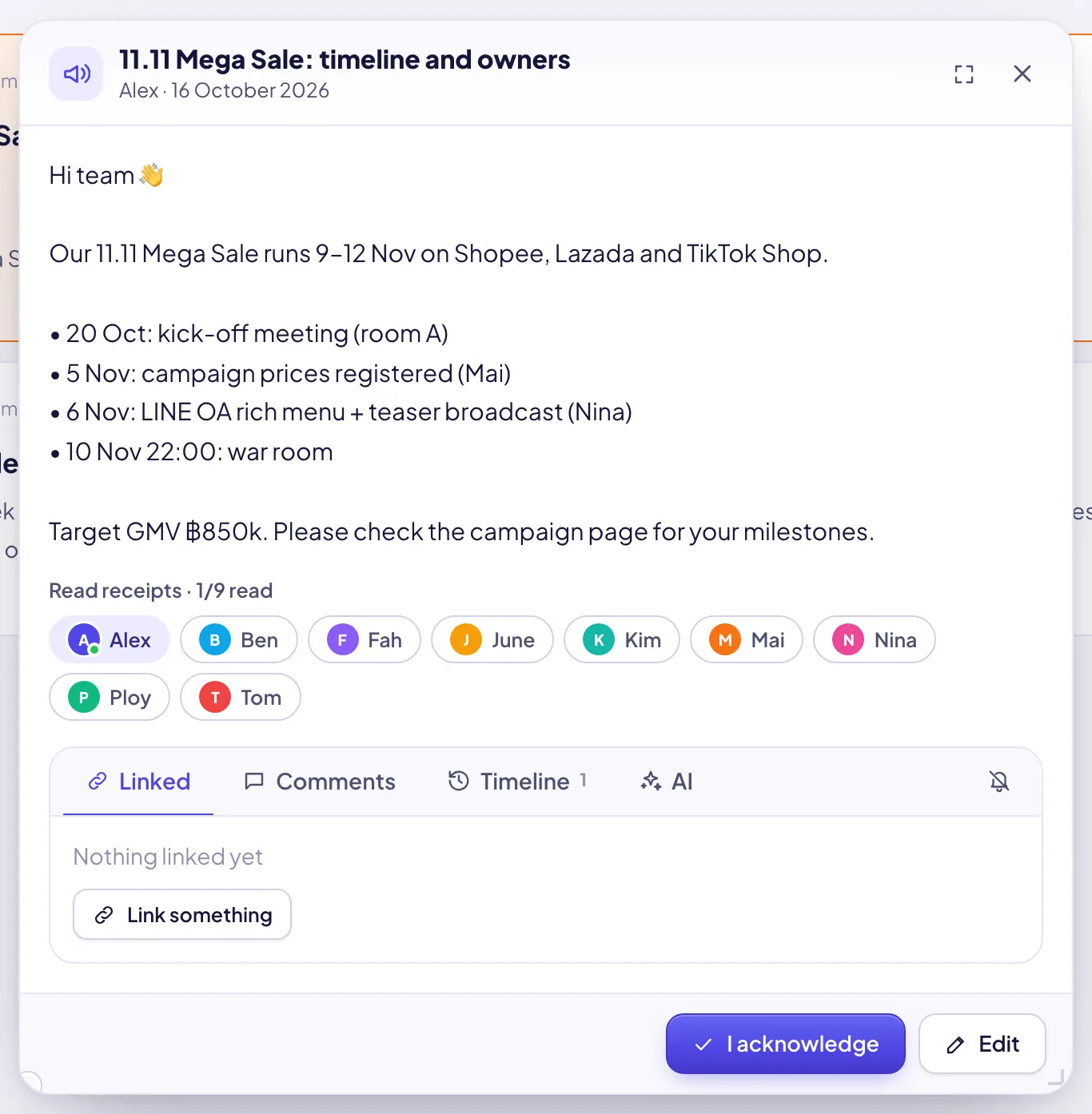This screenshot has width=1092, height=1114.
Task: Click the I acknowledge button
Action: 786,1044
